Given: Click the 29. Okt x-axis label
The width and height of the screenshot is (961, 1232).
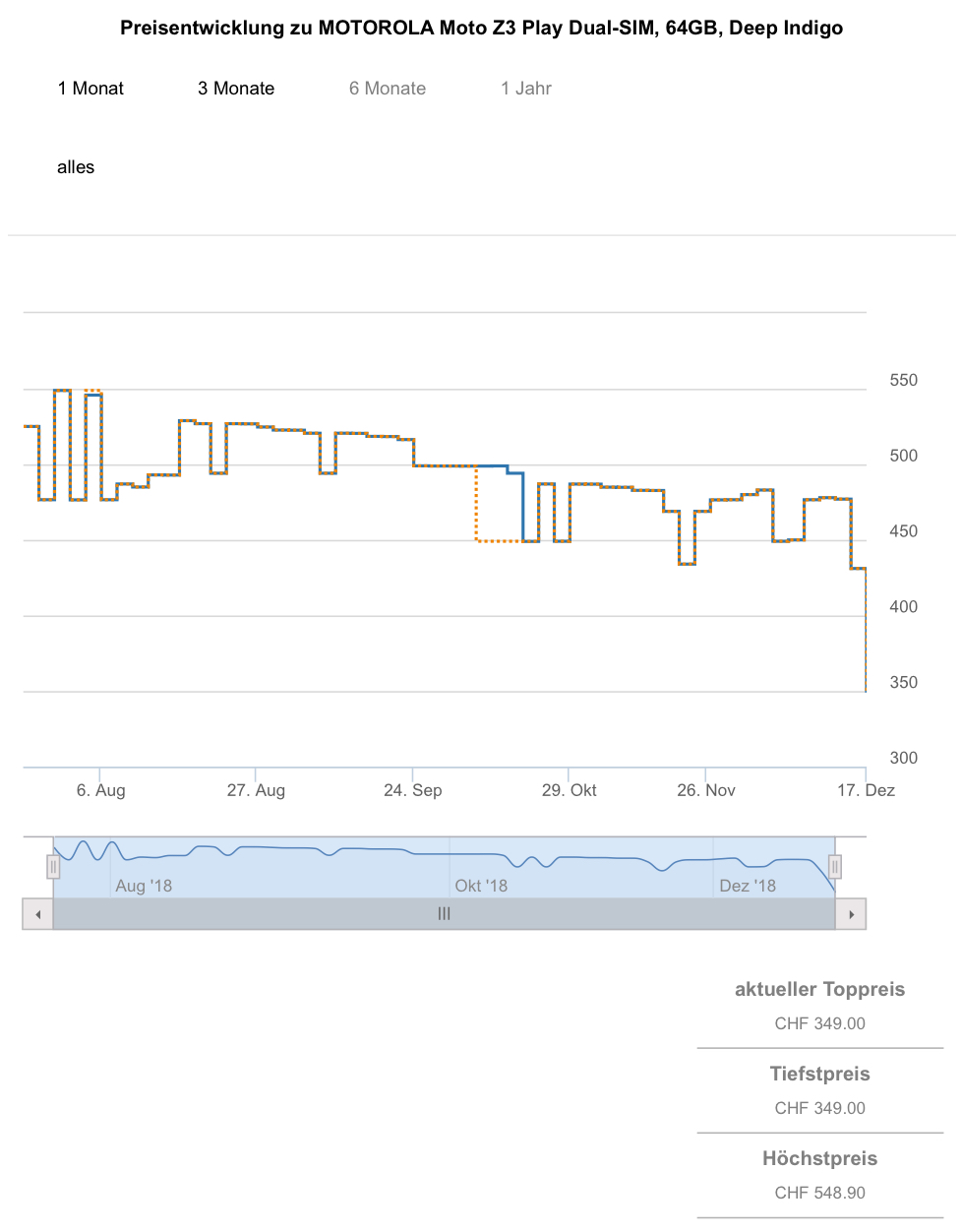Looking at the screenshot, I should [570, 790].
